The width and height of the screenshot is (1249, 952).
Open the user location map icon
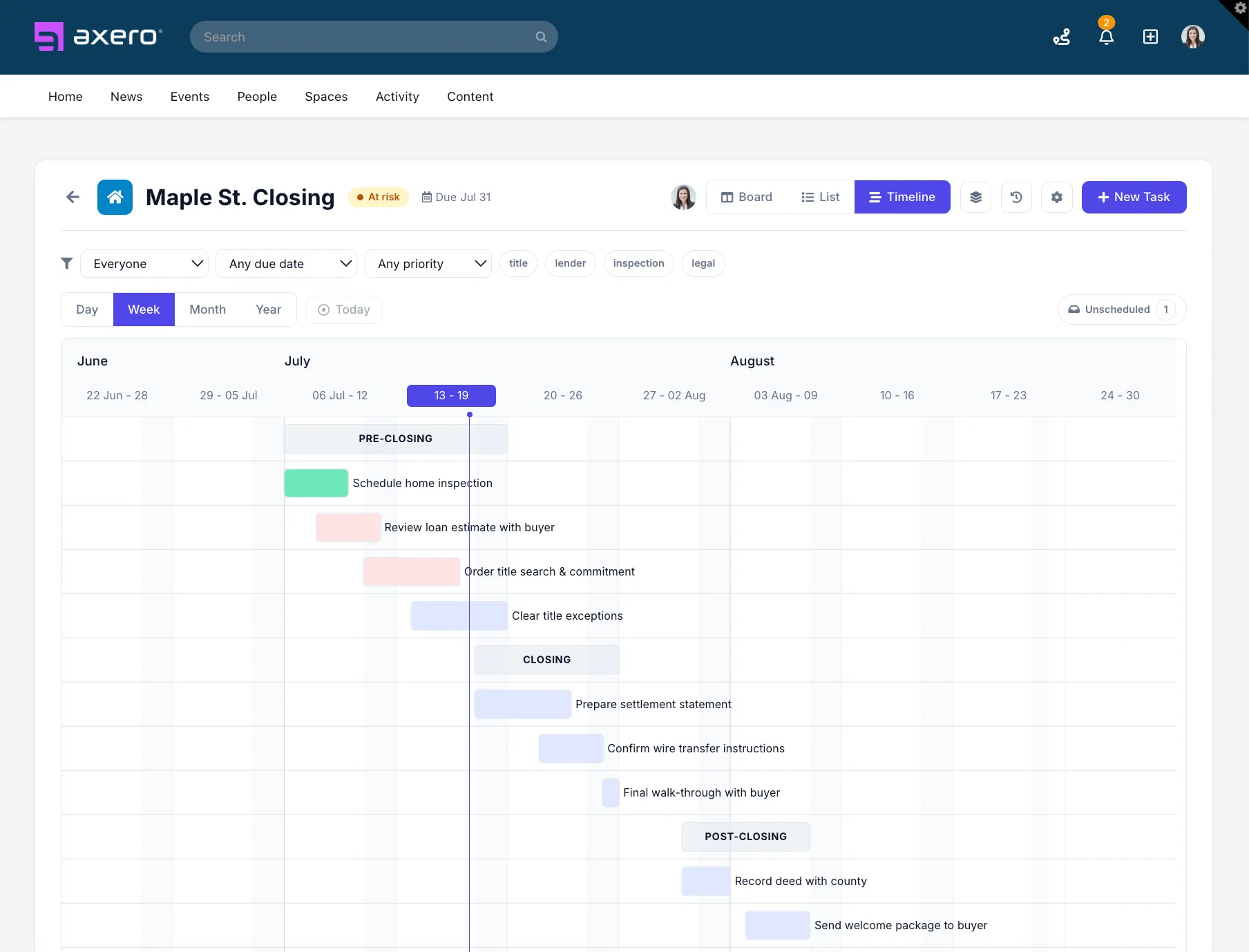coord(1062,37)
